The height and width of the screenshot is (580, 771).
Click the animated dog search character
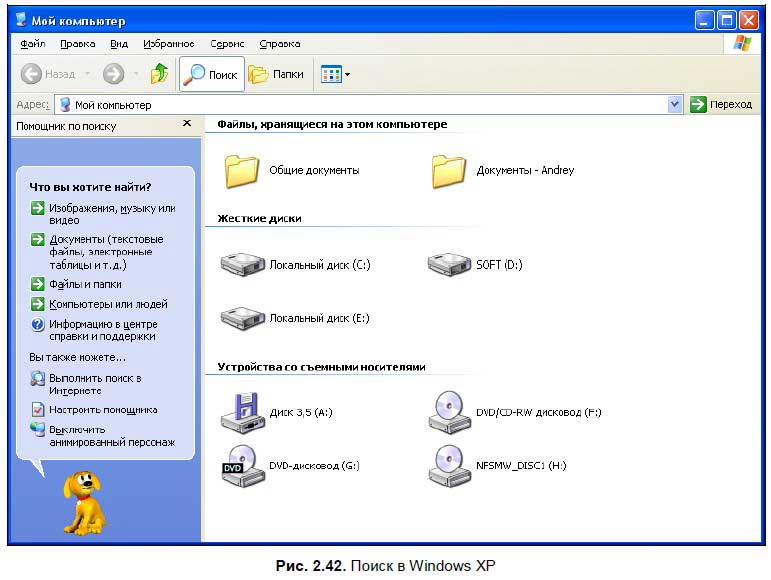pos(84,503)
